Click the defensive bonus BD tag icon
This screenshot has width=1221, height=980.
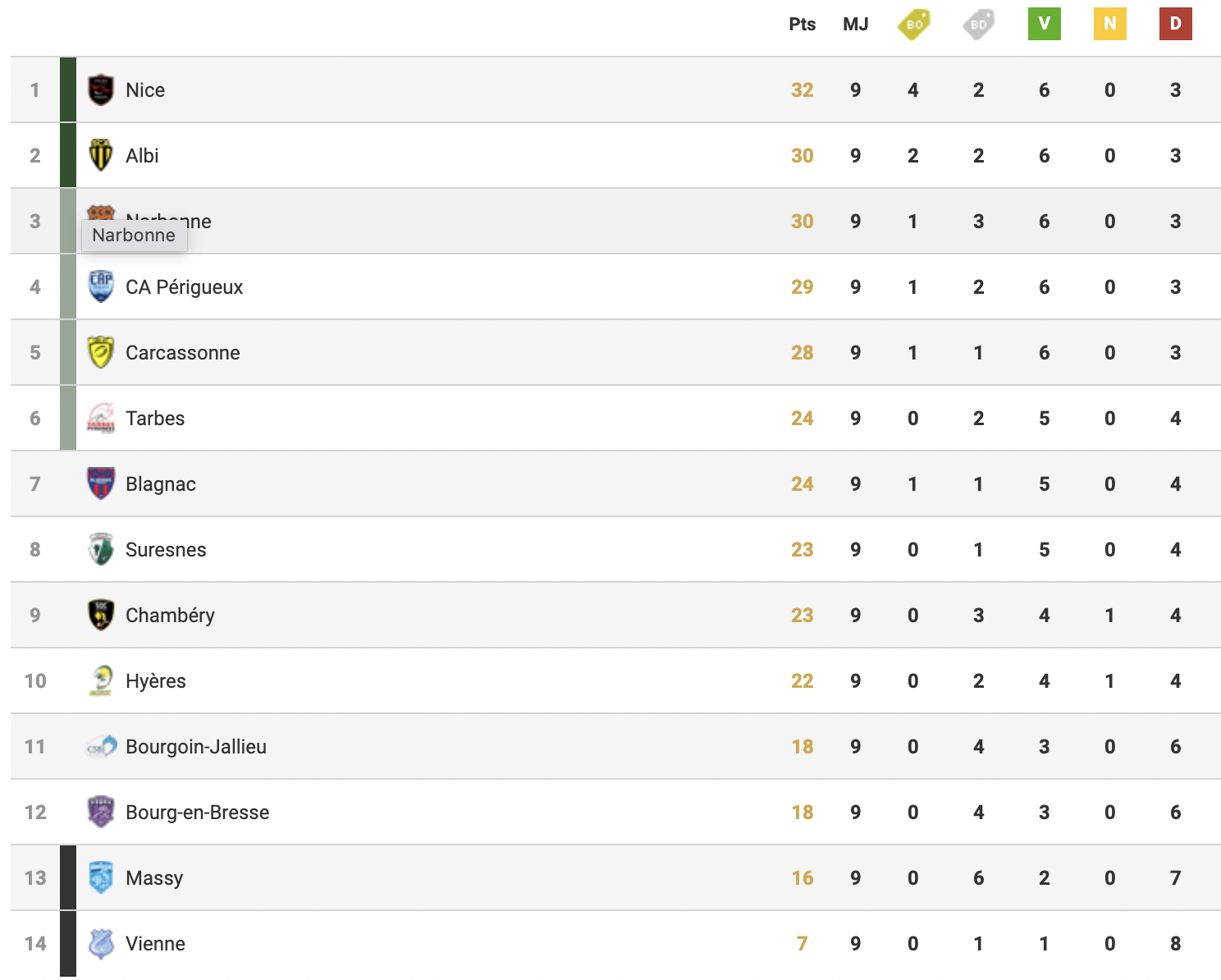tap(978, 24)
